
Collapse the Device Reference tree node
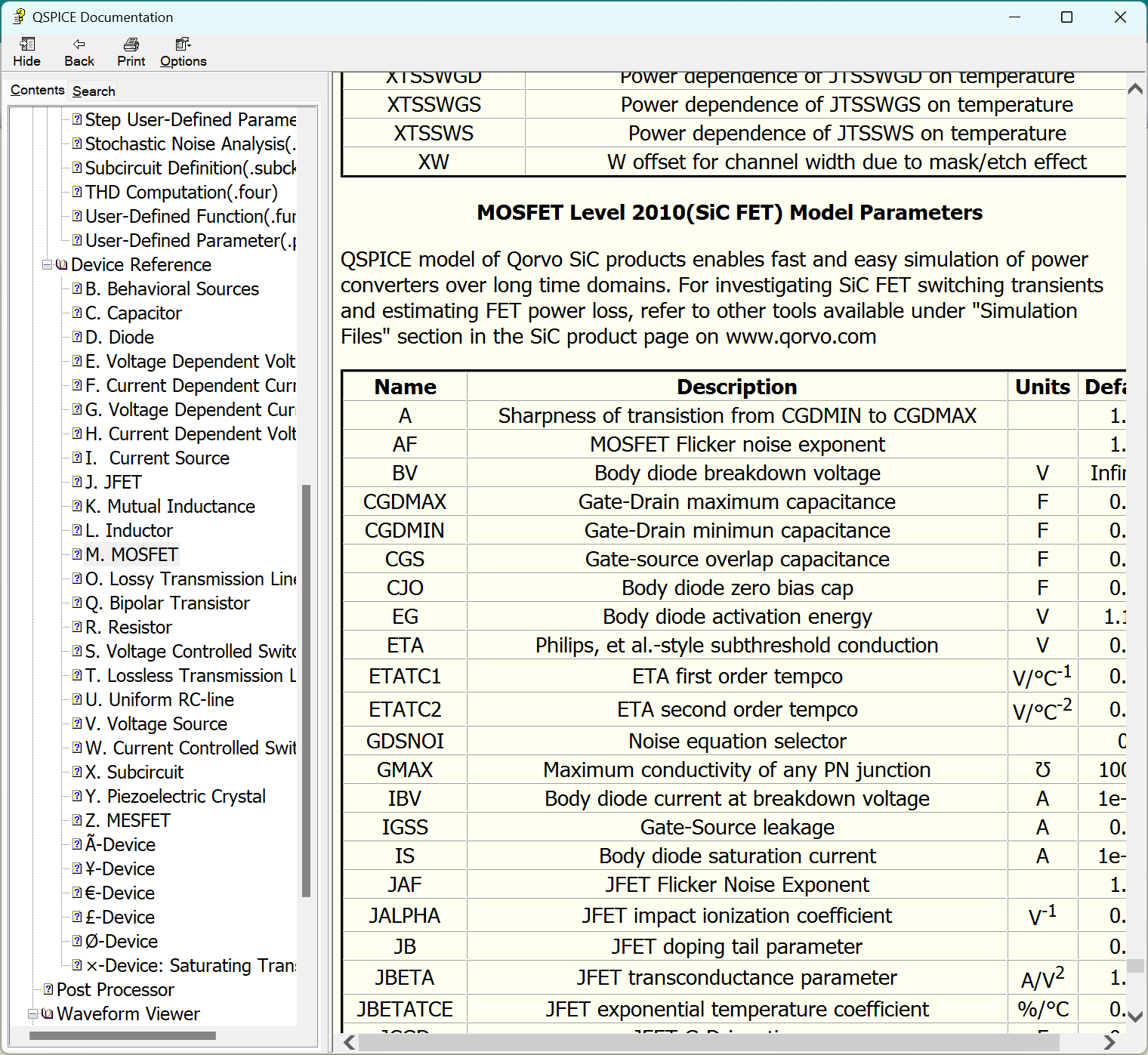tap(47, 265)
